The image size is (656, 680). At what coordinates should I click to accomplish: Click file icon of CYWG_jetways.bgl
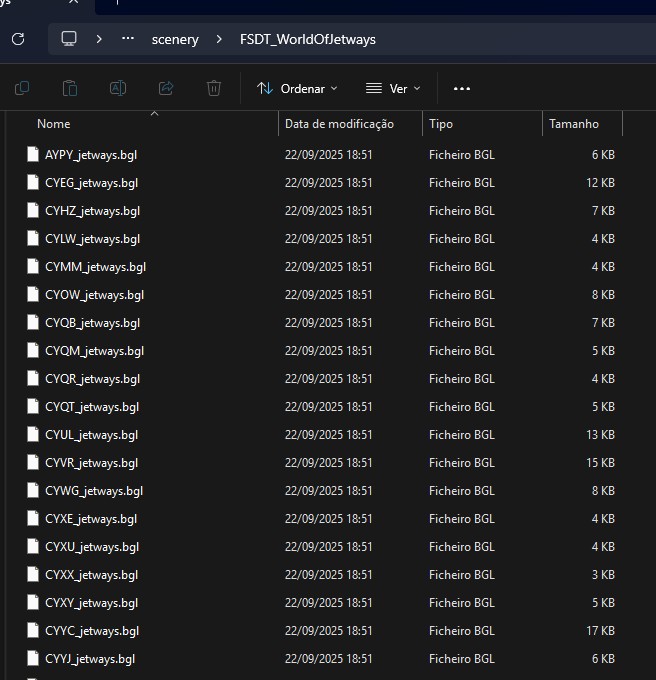pos(33,490)
